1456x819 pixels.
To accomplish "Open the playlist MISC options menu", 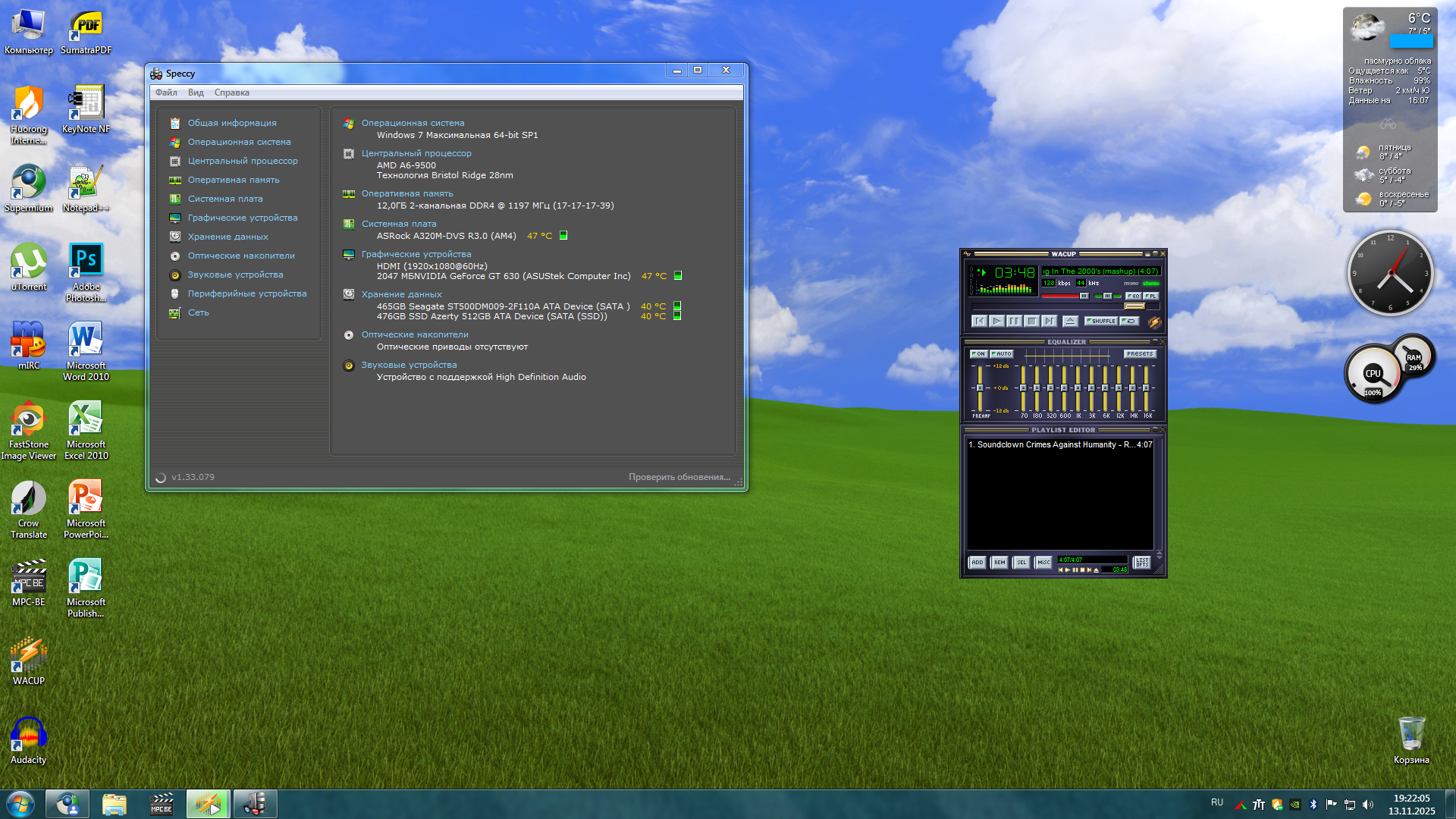I will (x=1043, y=563).
